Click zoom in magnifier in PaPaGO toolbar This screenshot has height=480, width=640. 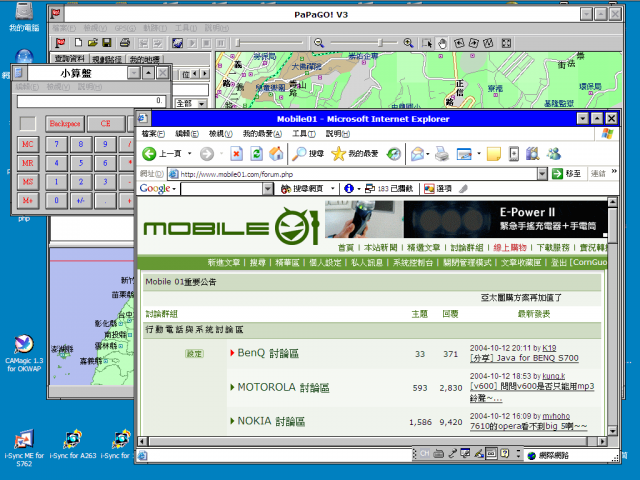click(408, 43)
